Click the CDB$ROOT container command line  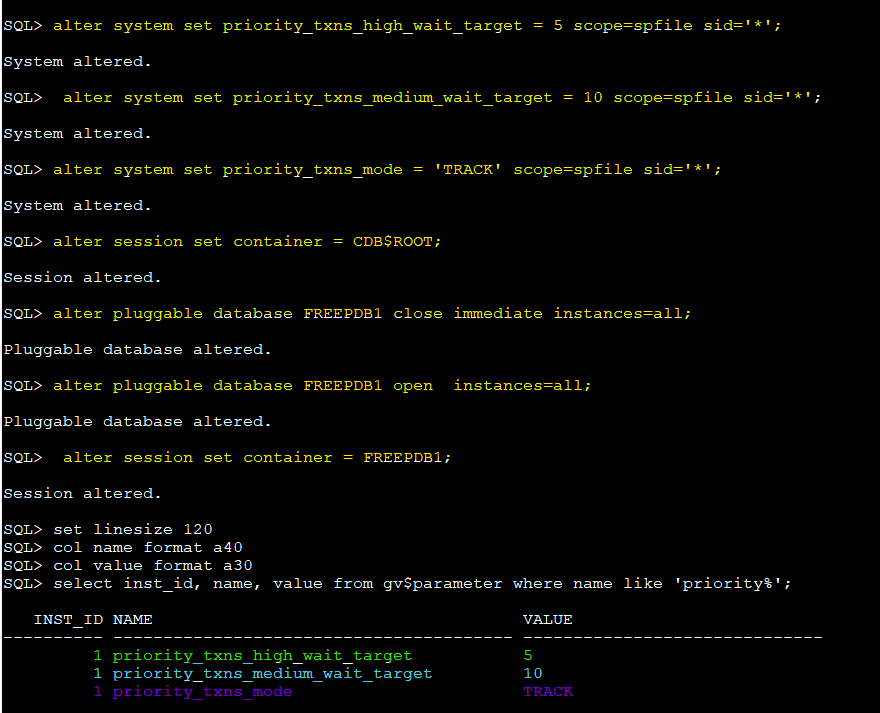pyautogui.click(x=247, y=241)
